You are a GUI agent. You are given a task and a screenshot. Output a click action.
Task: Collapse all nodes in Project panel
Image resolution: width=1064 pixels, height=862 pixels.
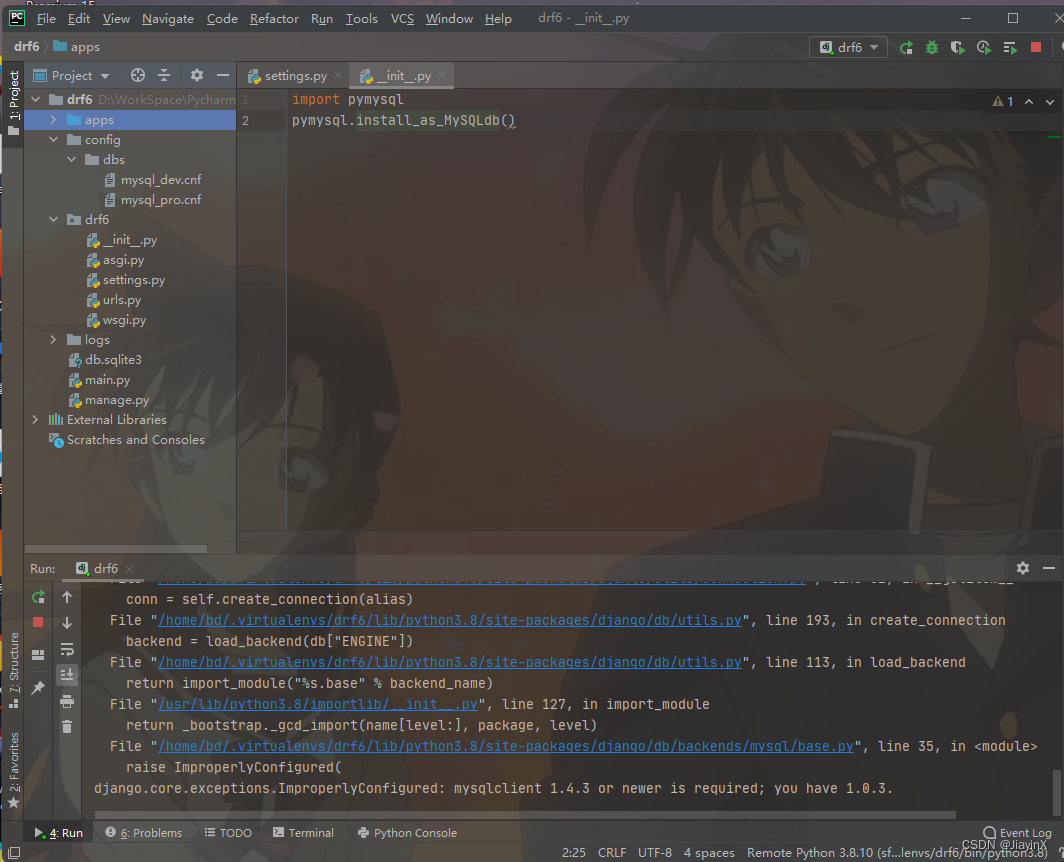(164, 75)
